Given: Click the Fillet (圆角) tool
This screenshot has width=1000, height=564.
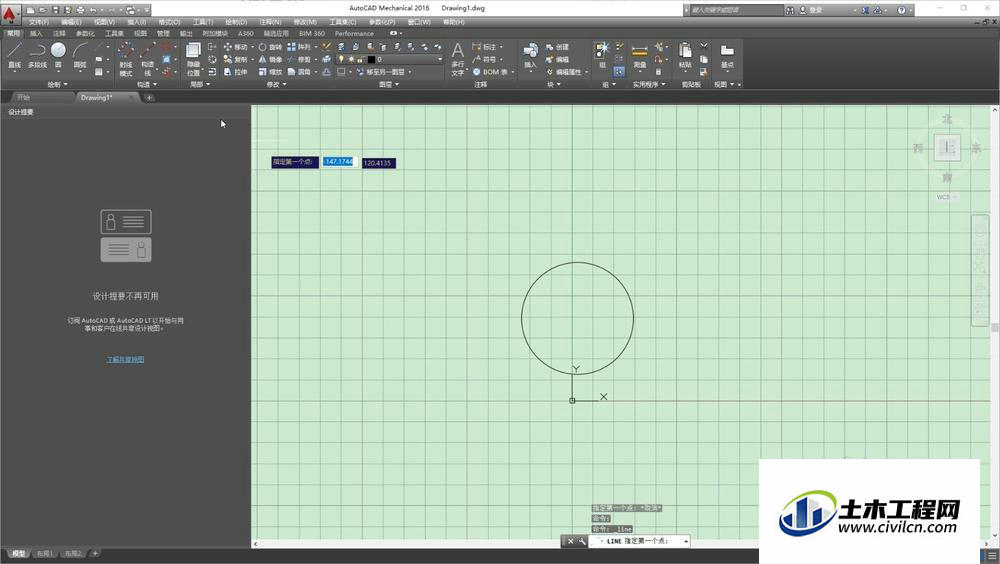Looking at the screenshot, I should [298, 72].
